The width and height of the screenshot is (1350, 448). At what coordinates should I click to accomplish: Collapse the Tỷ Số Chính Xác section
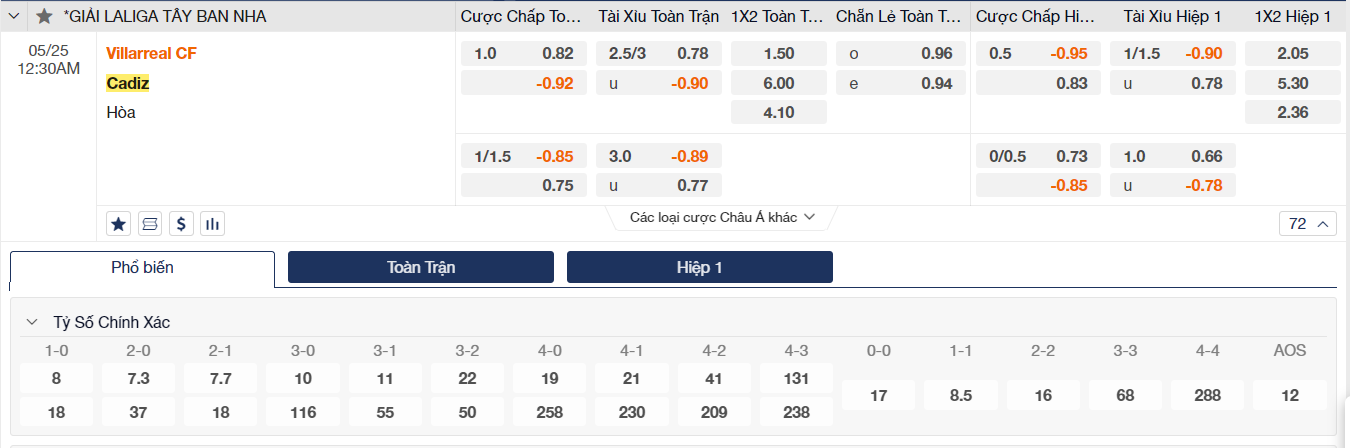(32, 322)
